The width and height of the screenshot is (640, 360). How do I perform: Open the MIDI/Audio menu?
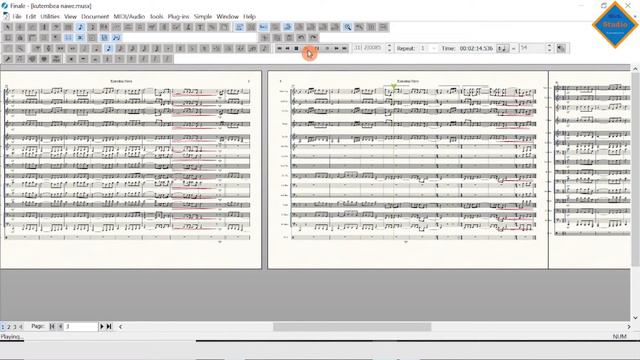pyautogui.click(x=129, y=16)
